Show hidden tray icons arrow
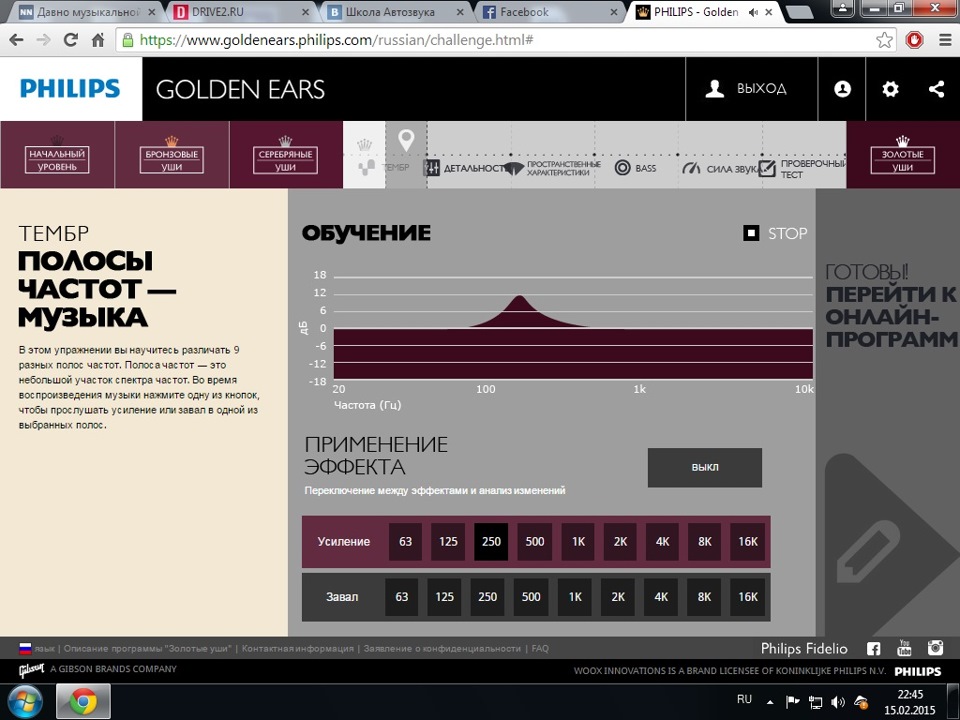960x720 pixels. pos(770,702)
